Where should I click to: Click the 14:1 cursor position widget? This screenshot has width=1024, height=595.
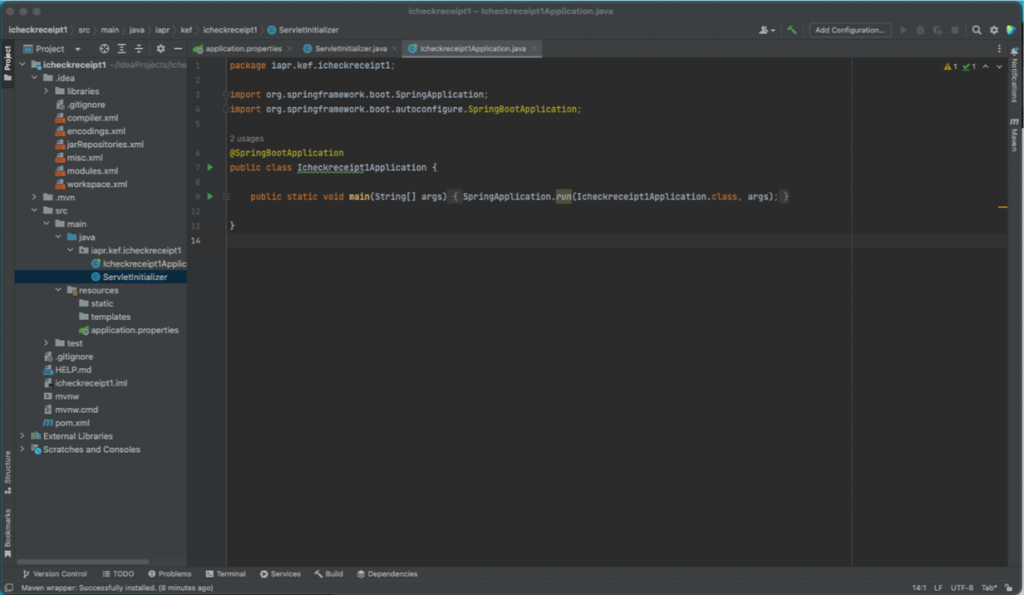[919, 588]
